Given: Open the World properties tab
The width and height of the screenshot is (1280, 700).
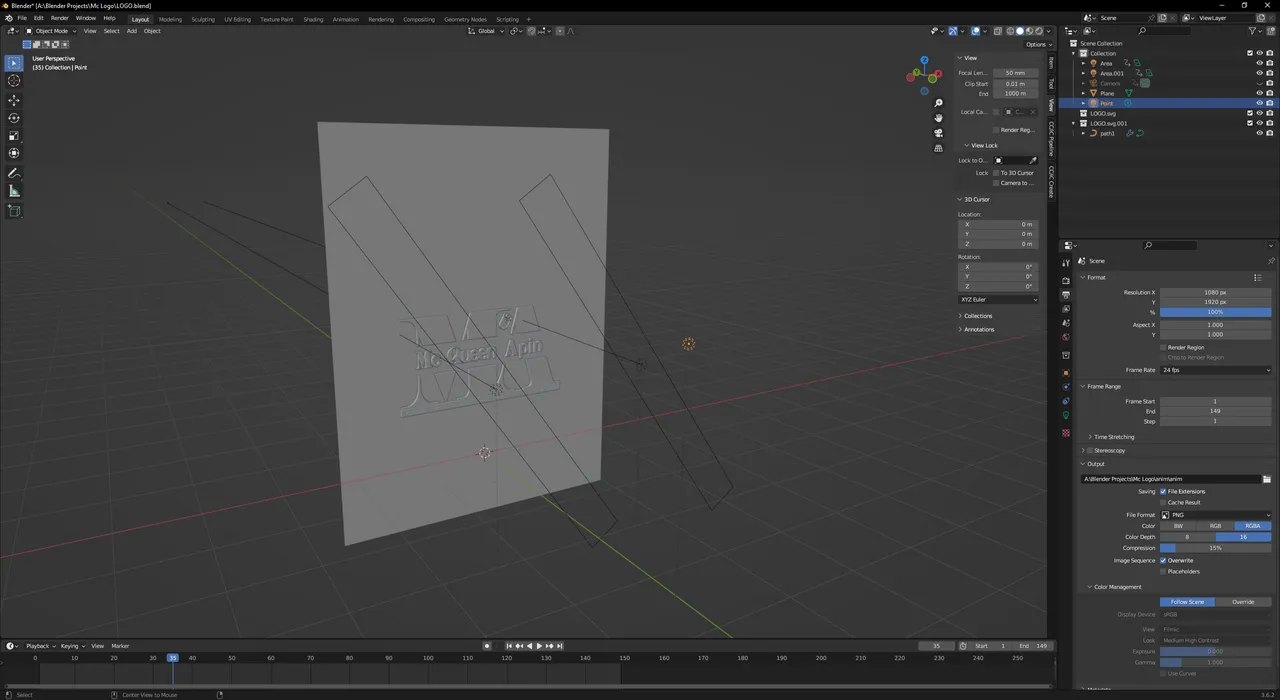Looking at the screenshot, I should [1066, 337].
